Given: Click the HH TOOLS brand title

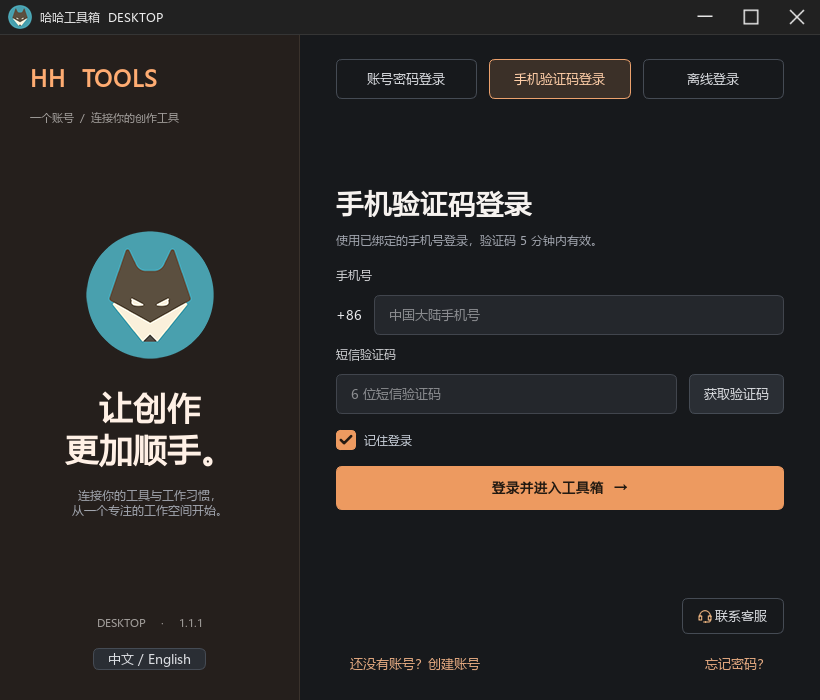Looking at the screenshot, I should pos(94,78).
